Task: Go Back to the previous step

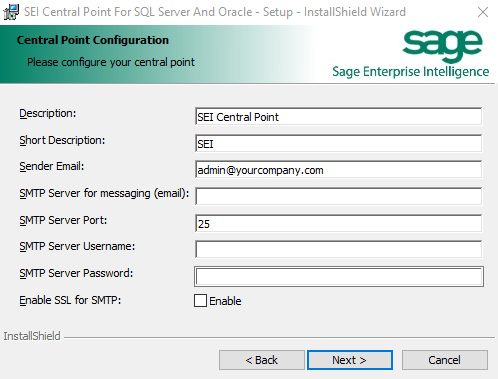Action: point(262,360)
